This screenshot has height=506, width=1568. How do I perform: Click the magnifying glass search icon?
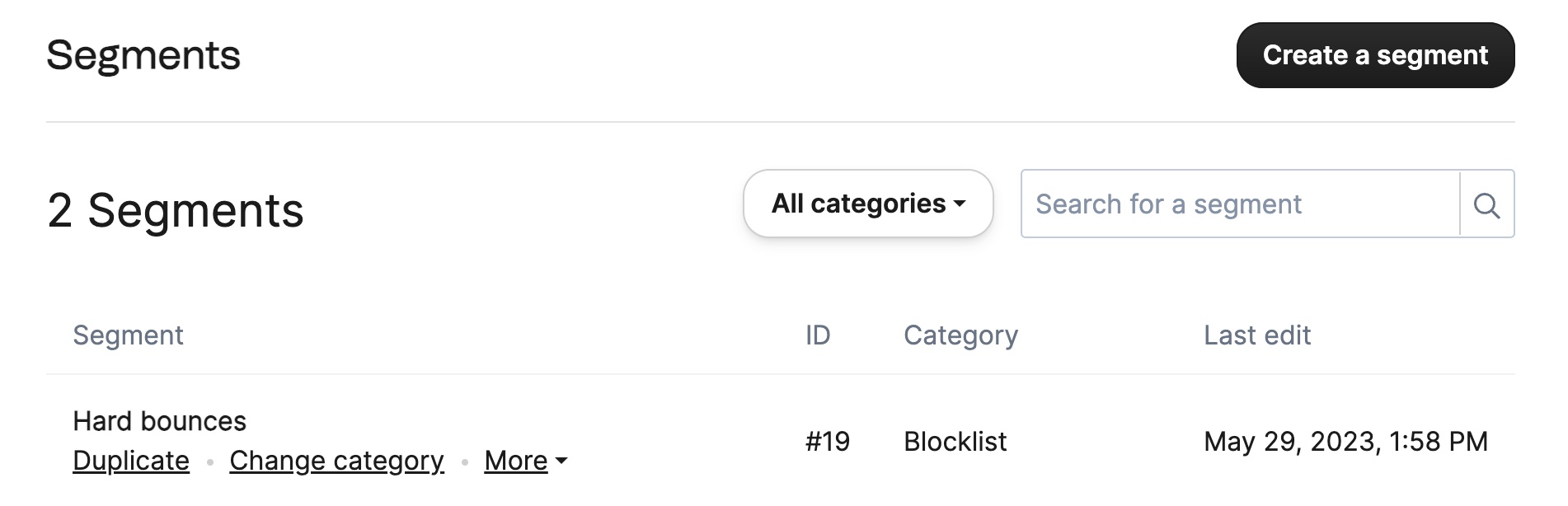(x=1486, y=204)
